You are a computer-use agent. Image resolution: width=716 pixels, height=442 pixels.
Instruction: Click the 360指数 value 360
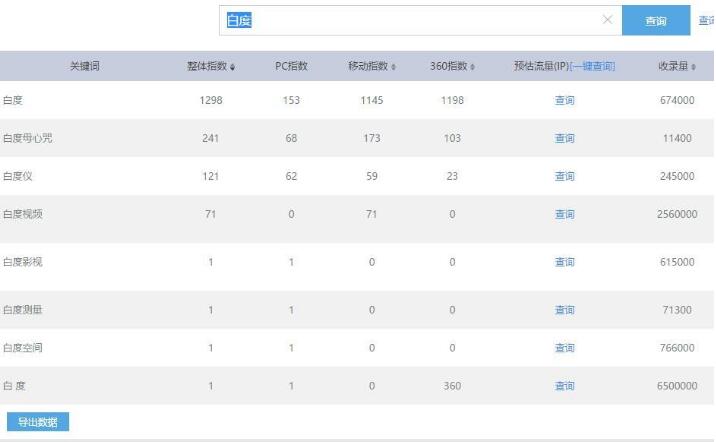(452, 386)
